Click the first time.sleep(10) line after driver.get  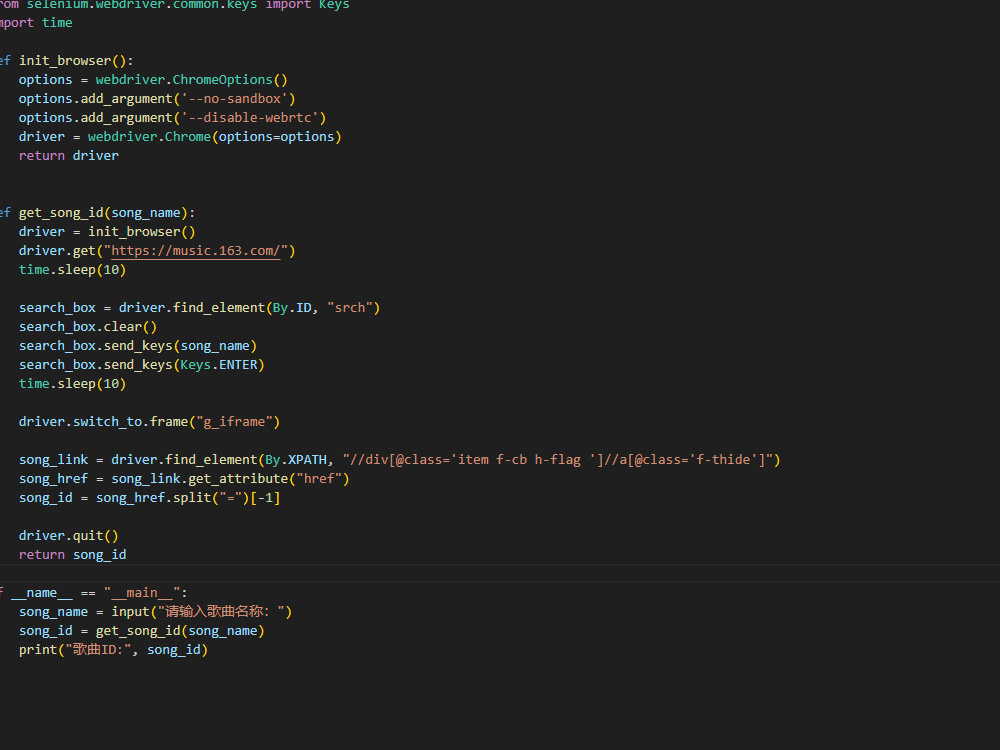click(x=73, y=270)
